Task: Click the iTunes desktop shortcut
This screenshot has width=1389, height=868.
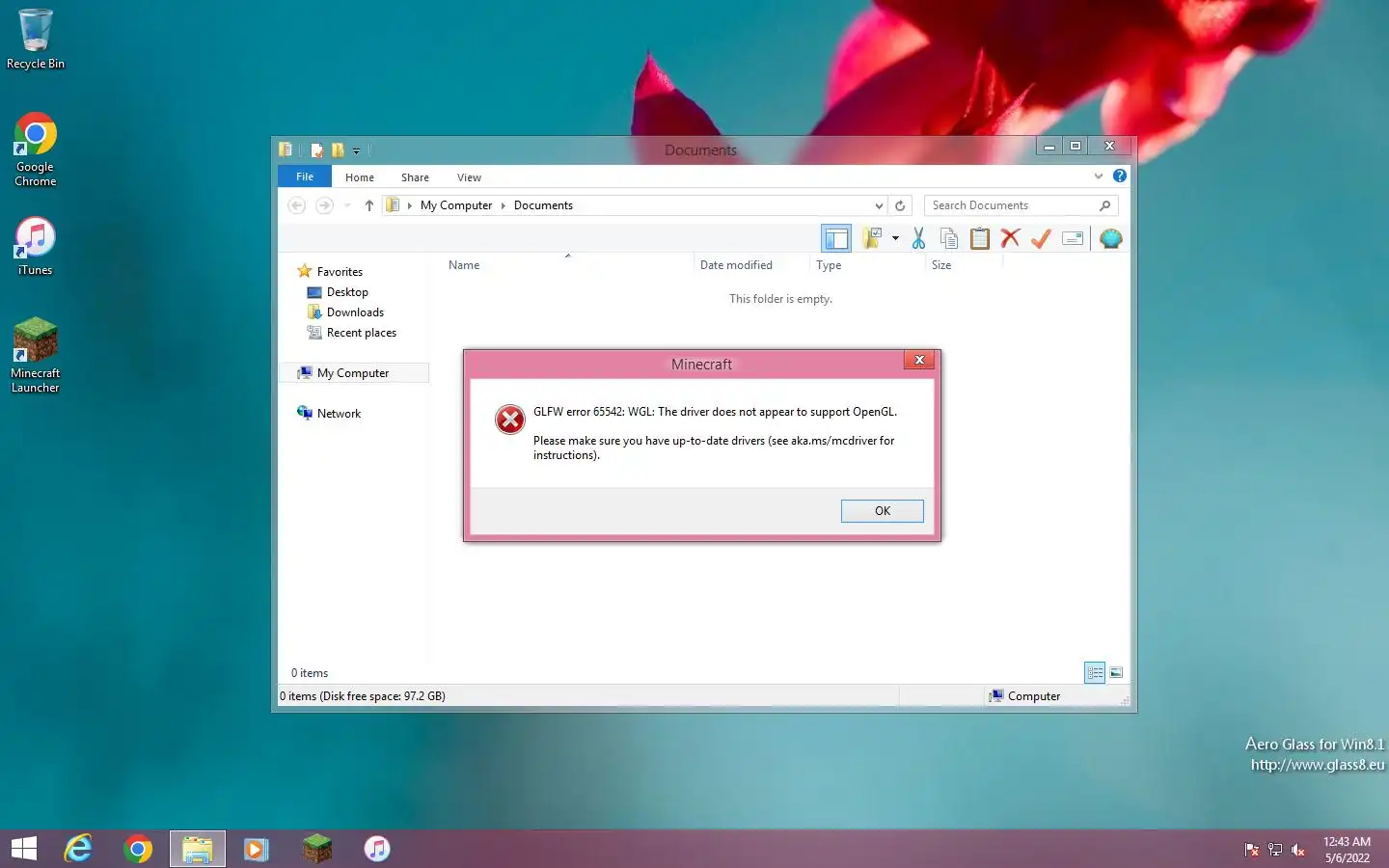Action: coord(36,246)
